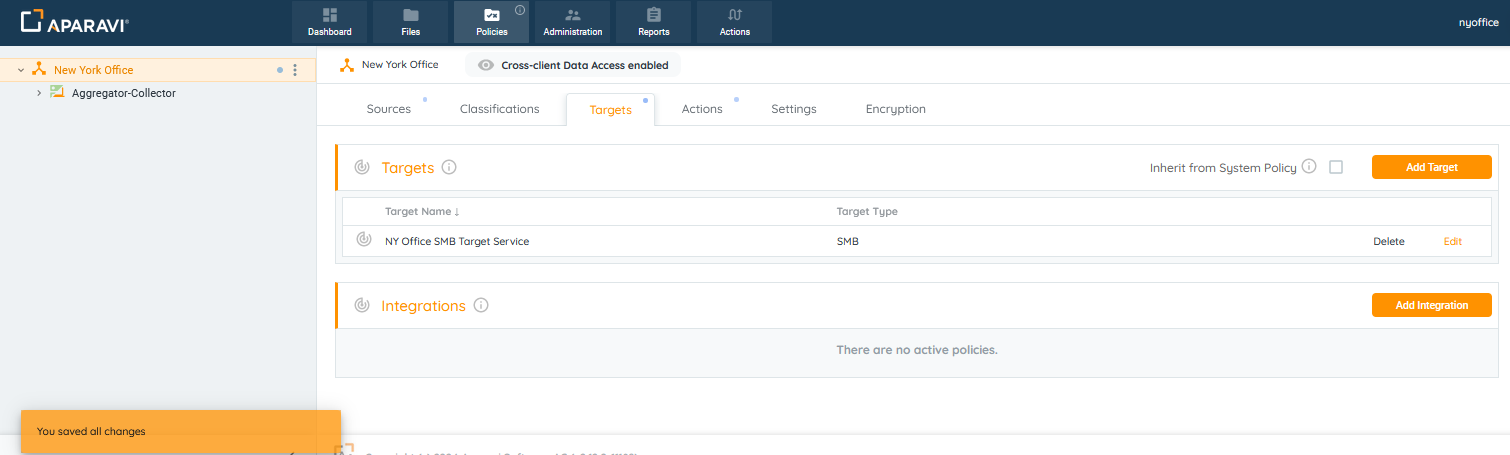Switch to the Classifications tab
This screenshot has height=455, width=1510.
pyautogui.click(x=499, y=109)
